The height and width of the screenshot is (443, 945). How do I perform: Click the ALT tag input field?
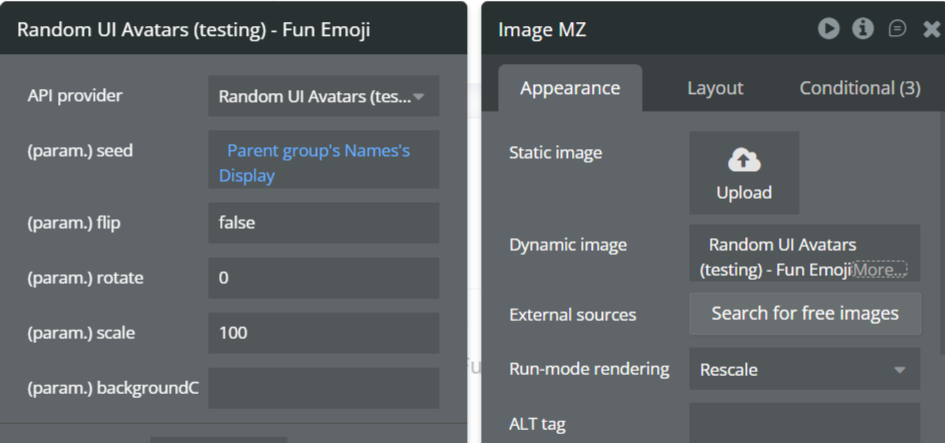pyautogui.click(x=804, y=423)
